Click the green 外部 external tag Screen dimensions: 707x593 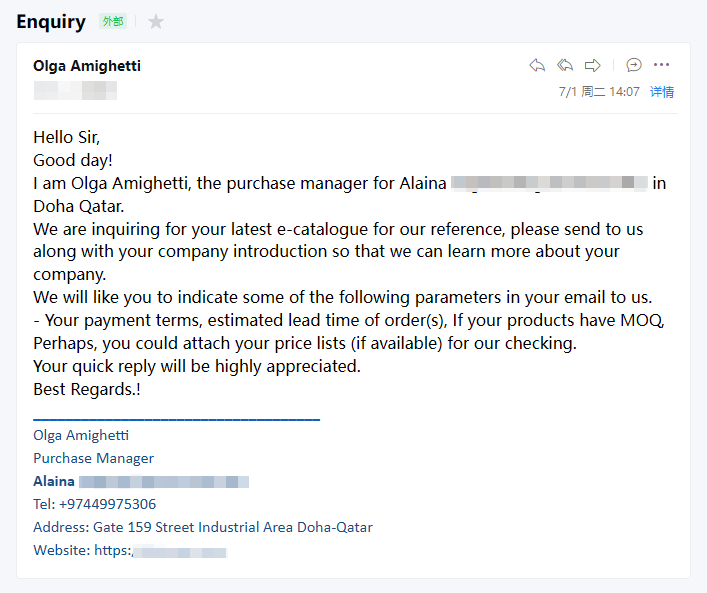coord(113,21)
